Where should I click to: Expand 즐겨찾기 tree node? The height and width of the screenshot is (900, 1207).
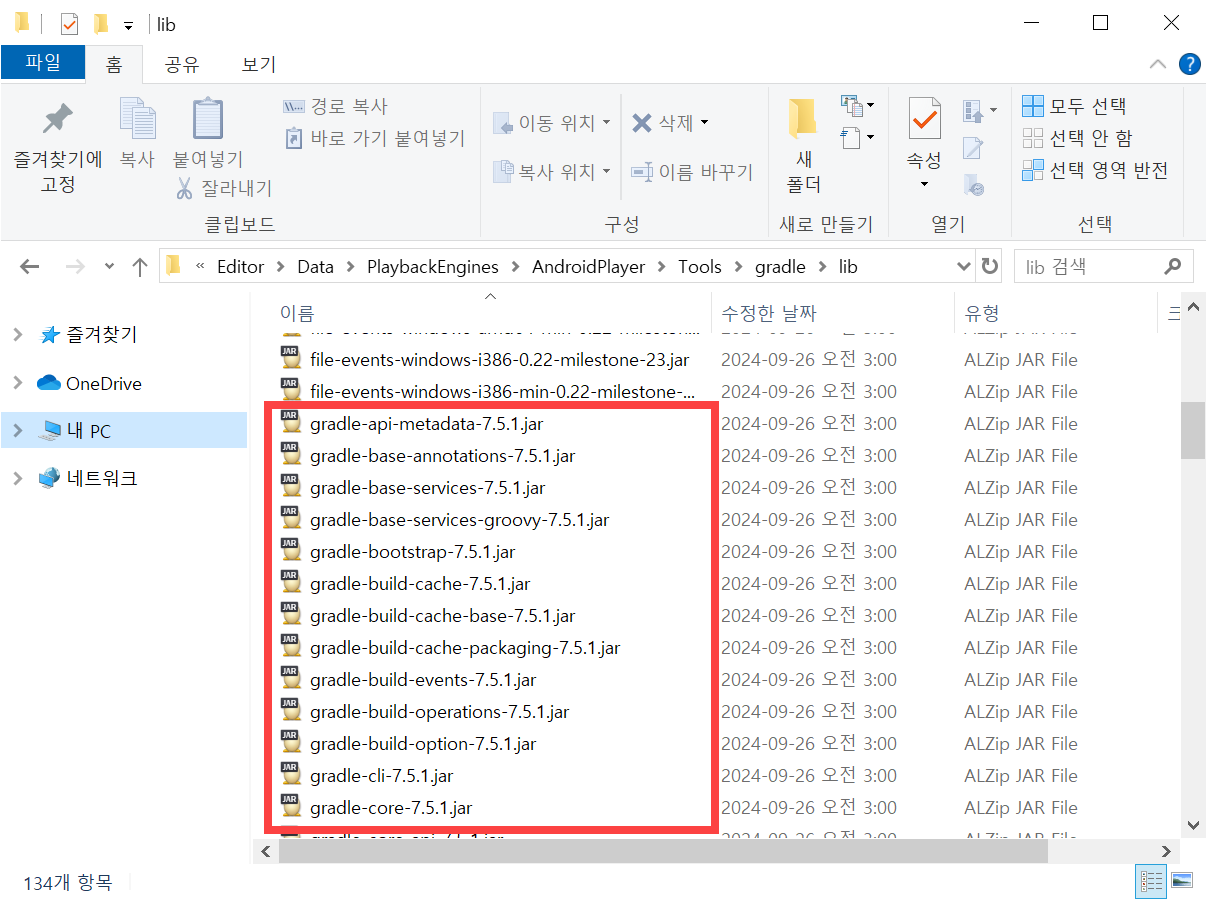[18, 335]
